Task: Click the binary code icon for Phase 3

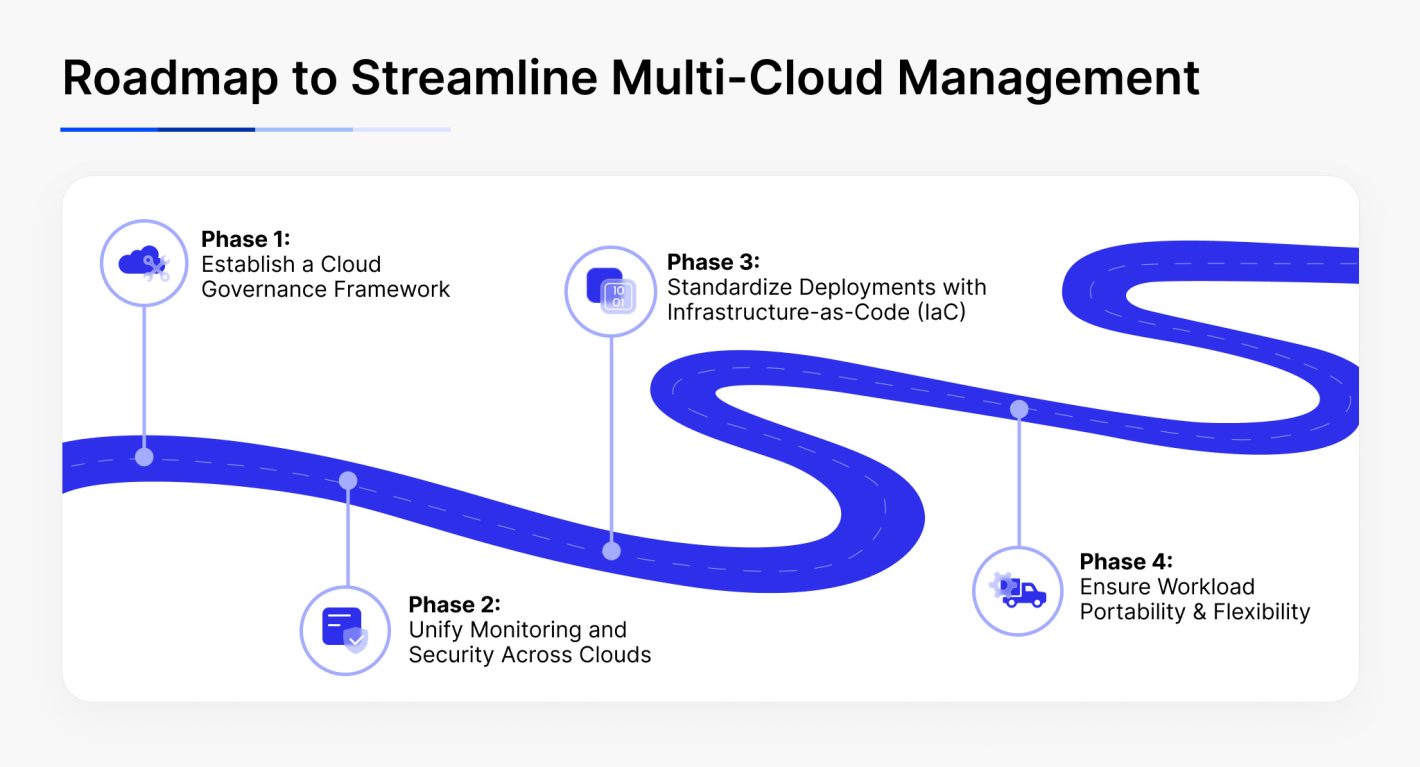Action: [x=610, y=290]
